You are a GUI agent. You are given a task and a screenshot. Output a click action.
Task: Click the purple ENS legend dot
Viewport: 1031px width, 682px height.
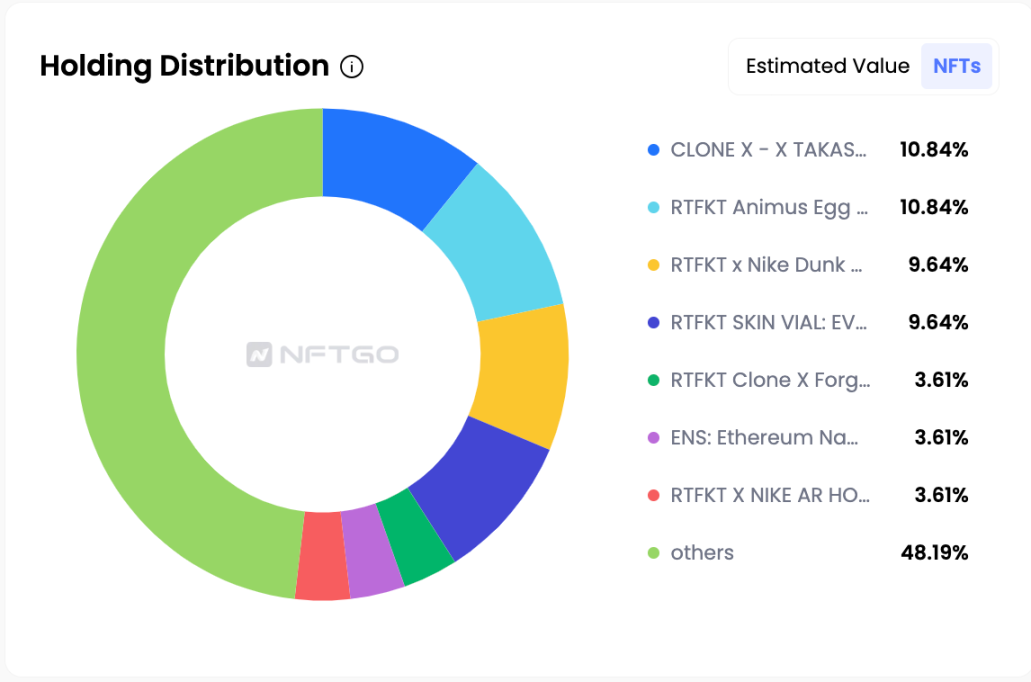pyautogui.click(x=654, y=438)
